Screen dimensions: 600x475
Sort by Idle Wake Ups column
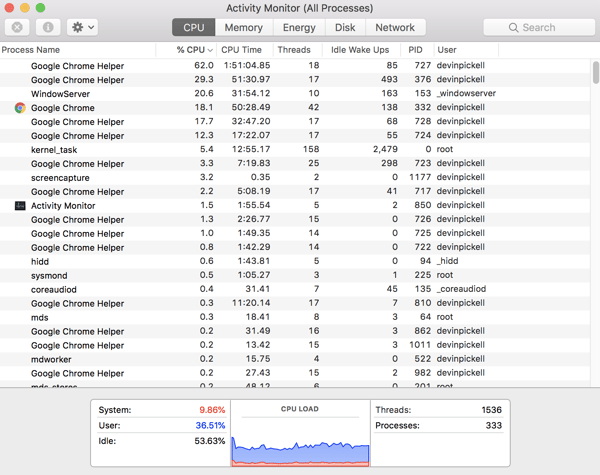pos(361,50)
